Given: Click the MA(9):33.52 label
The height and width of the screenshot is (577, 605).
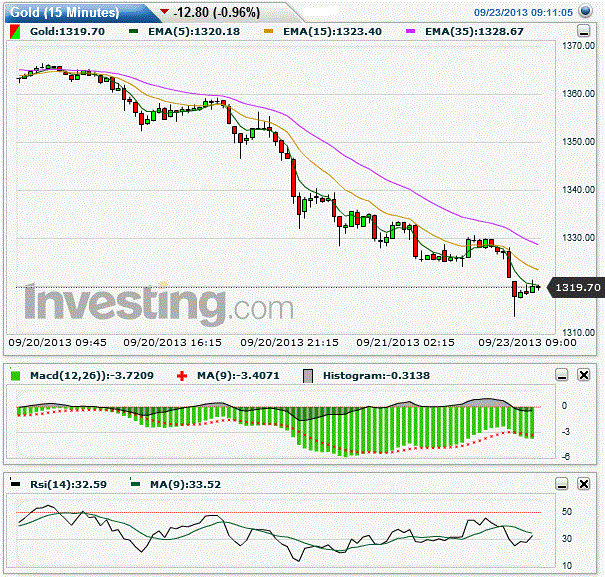Looking at the screenshot, I should tap(185, 484).
